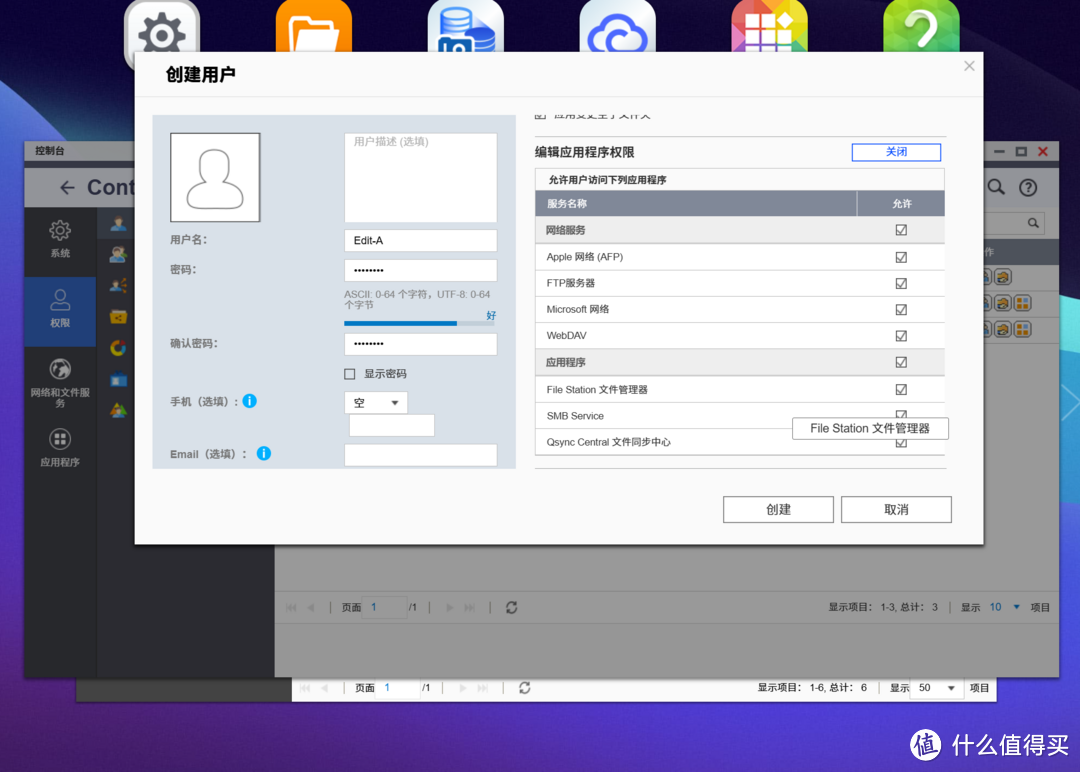Select 系统 in the Control Panel sidebar

tap(60, 239)
